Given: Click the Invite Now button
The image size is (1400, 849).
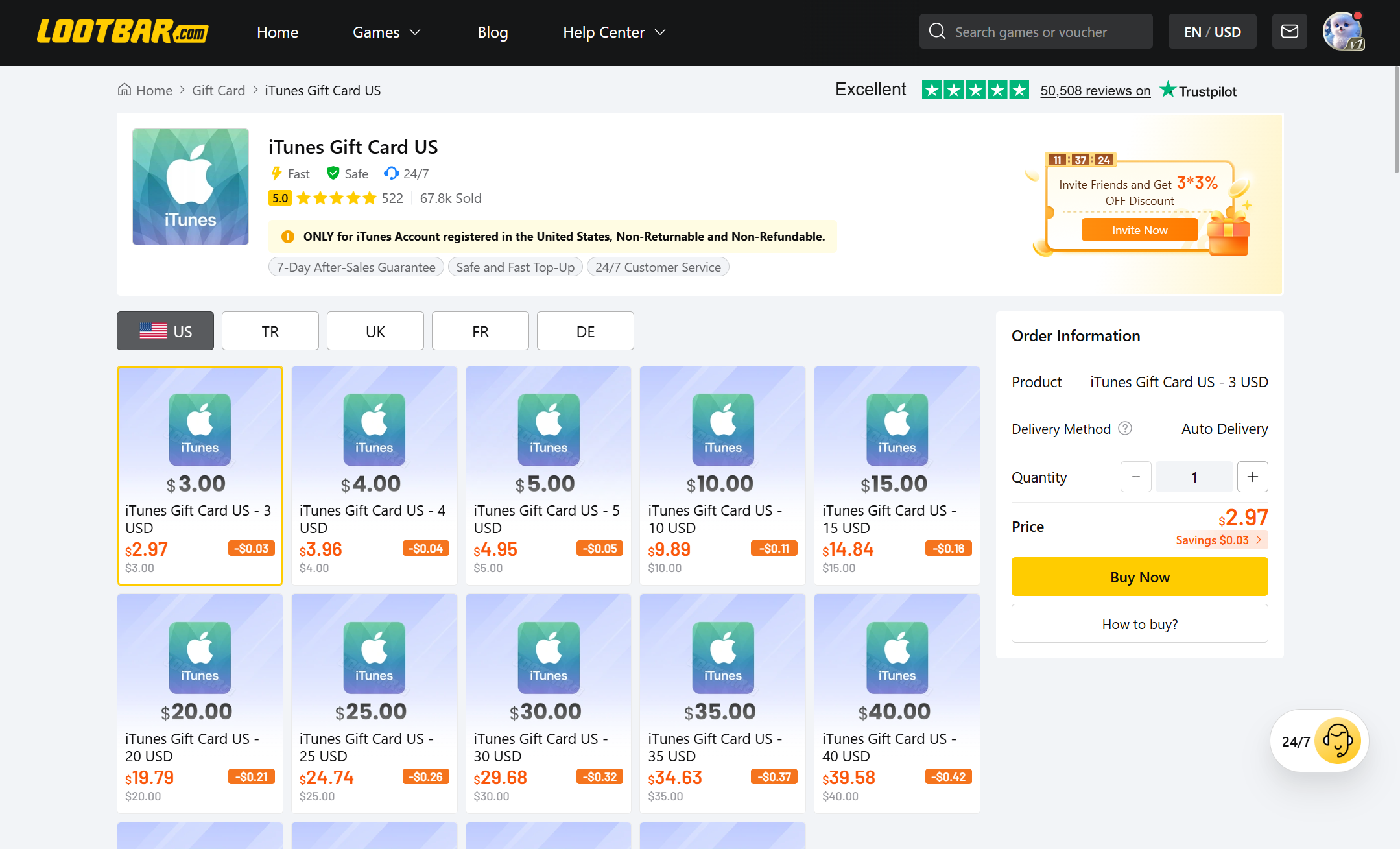Looking at the screenshot, I should (1139, 230).
